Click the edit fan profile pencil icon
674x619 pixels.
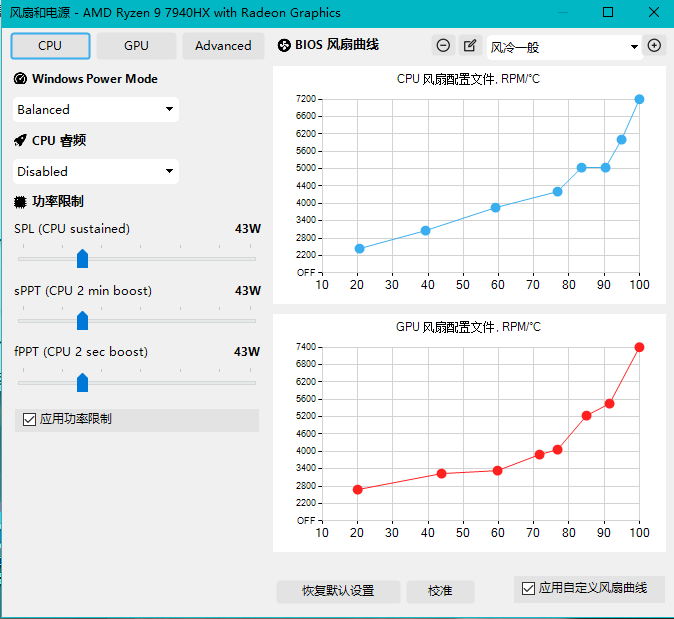[x=470, y=45]
